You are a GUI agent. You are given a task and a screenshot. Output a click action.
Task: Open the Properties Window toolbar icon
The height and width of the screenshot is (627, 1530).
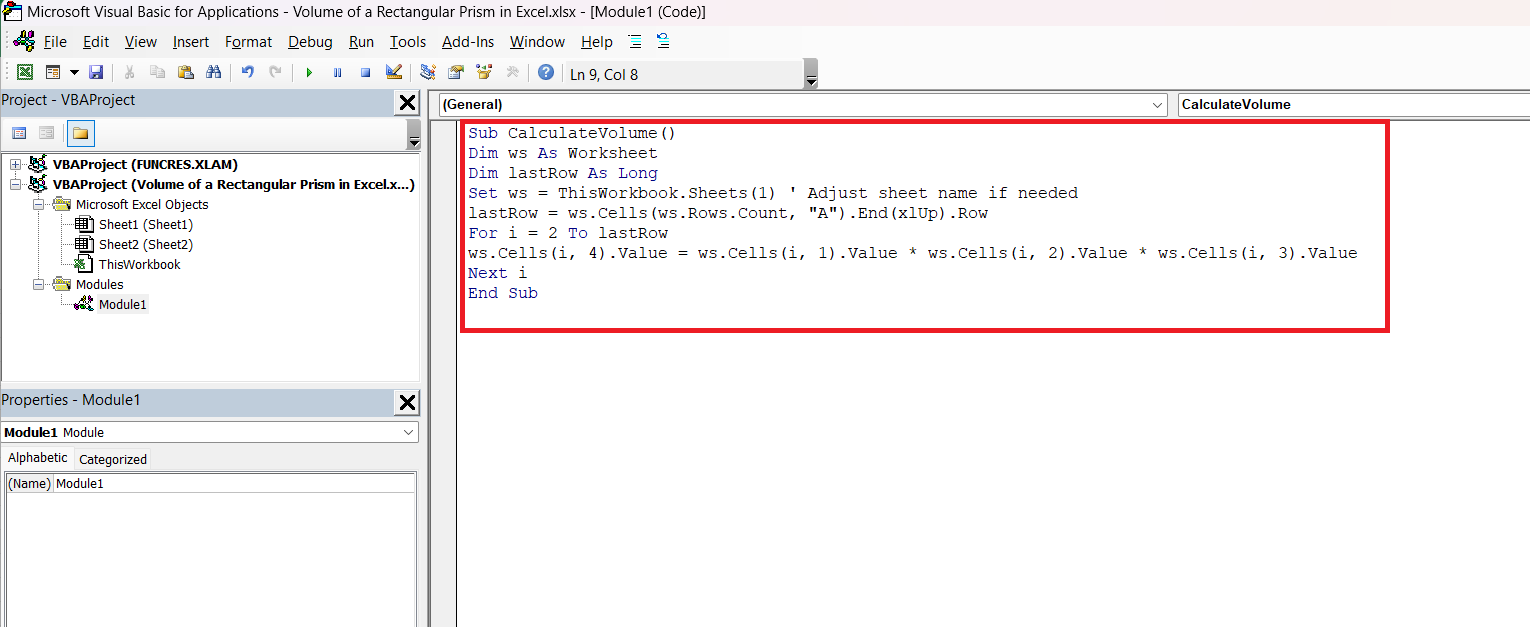pyautogui.click(x=456, y=73)
